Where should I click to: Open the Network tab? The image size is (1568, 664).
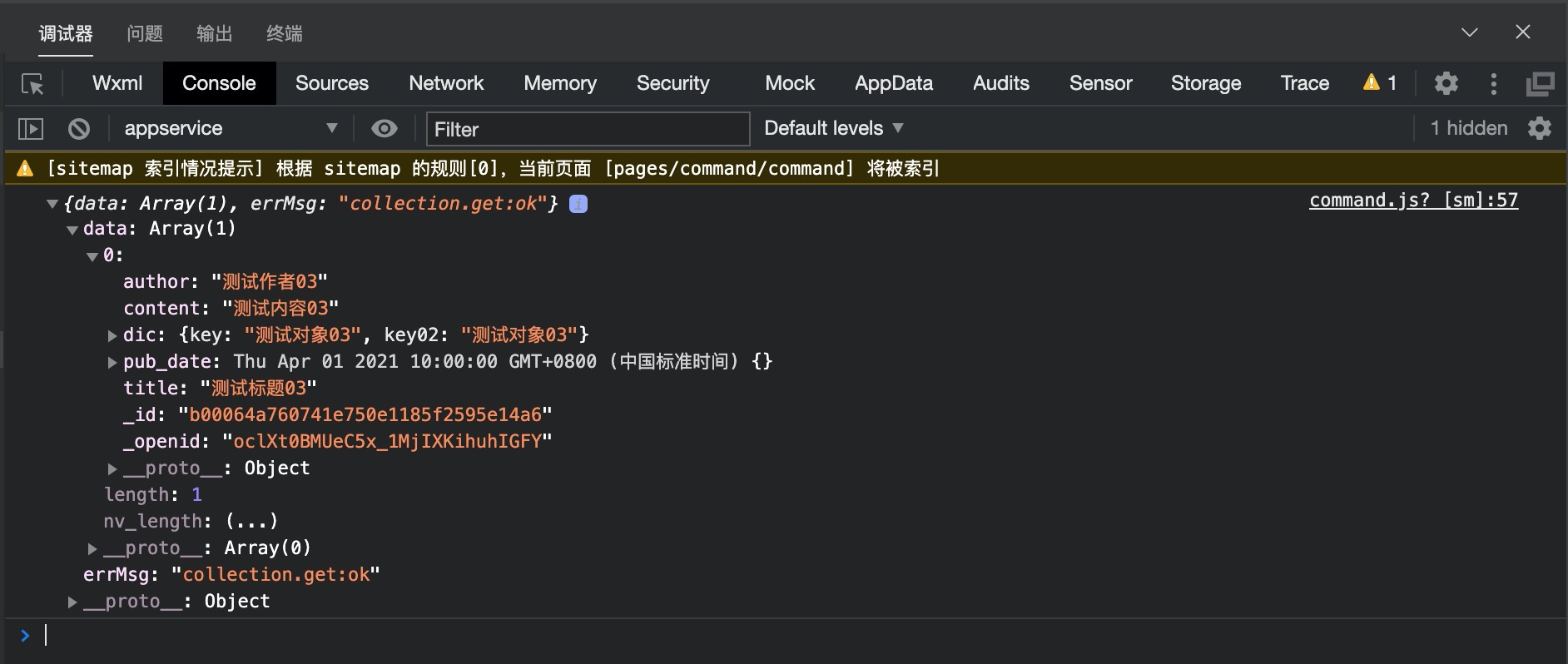(x=446, y=83)
